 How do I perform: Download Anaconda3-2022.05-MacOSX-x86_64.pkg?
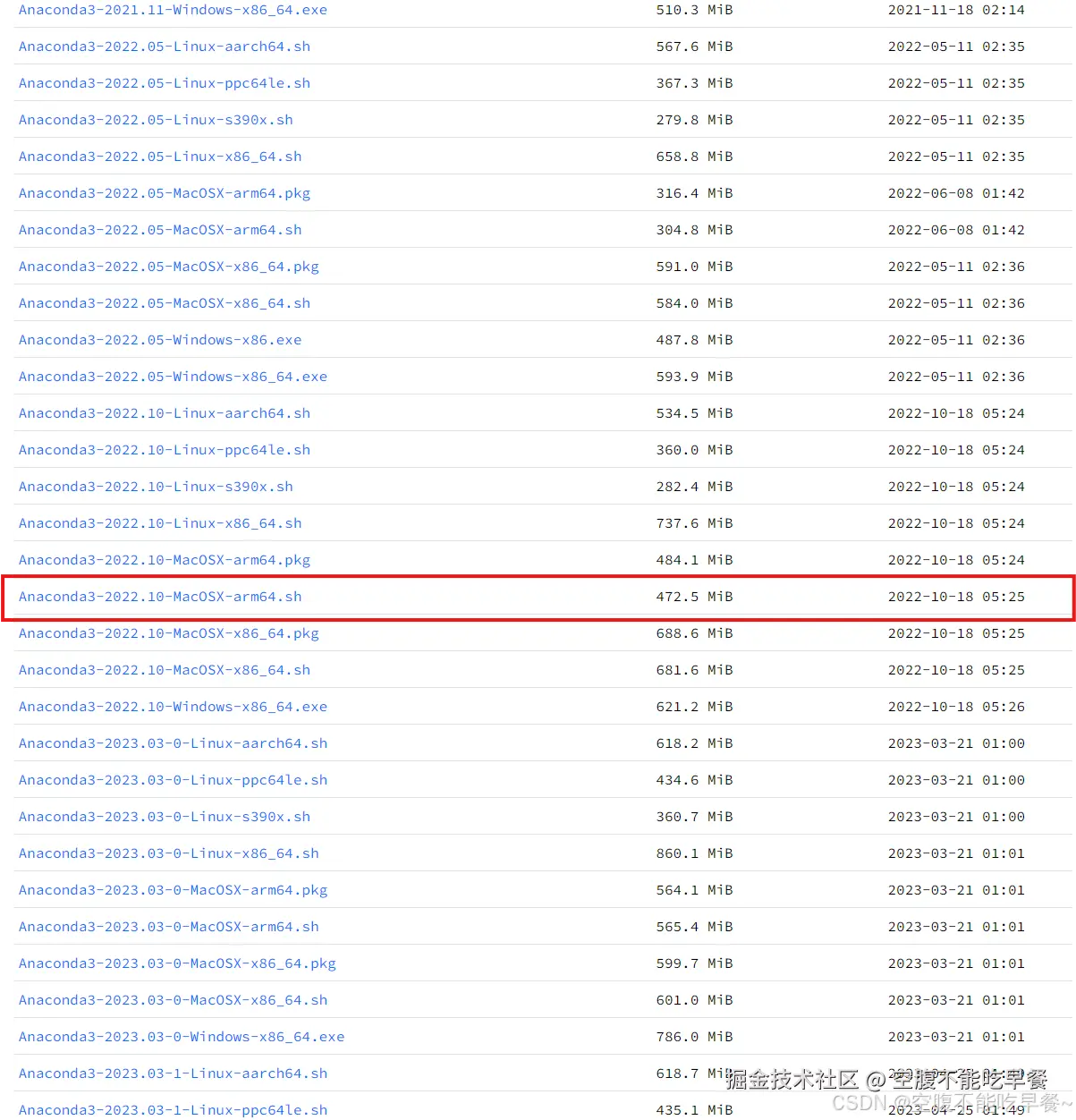coord(169,267)
